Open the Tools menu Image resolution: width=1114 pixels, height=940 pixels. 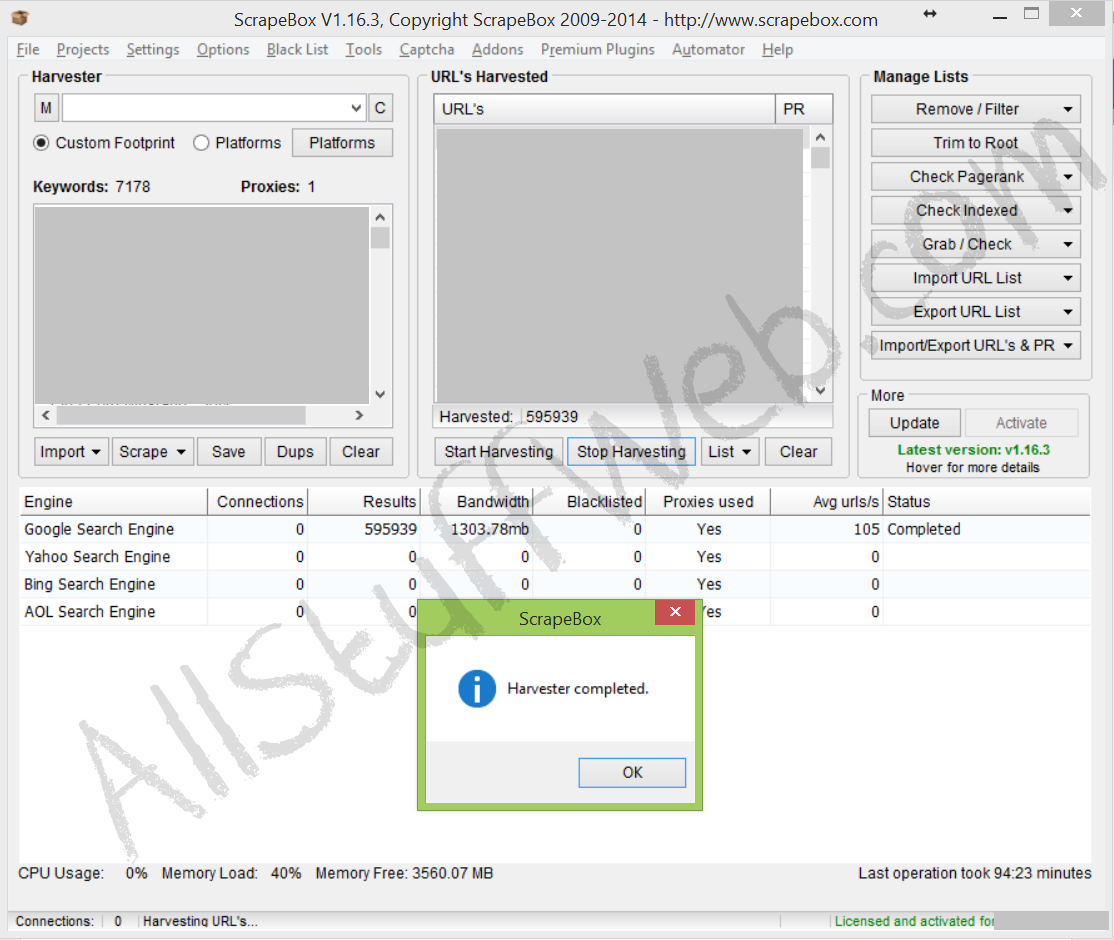(364, 50)
